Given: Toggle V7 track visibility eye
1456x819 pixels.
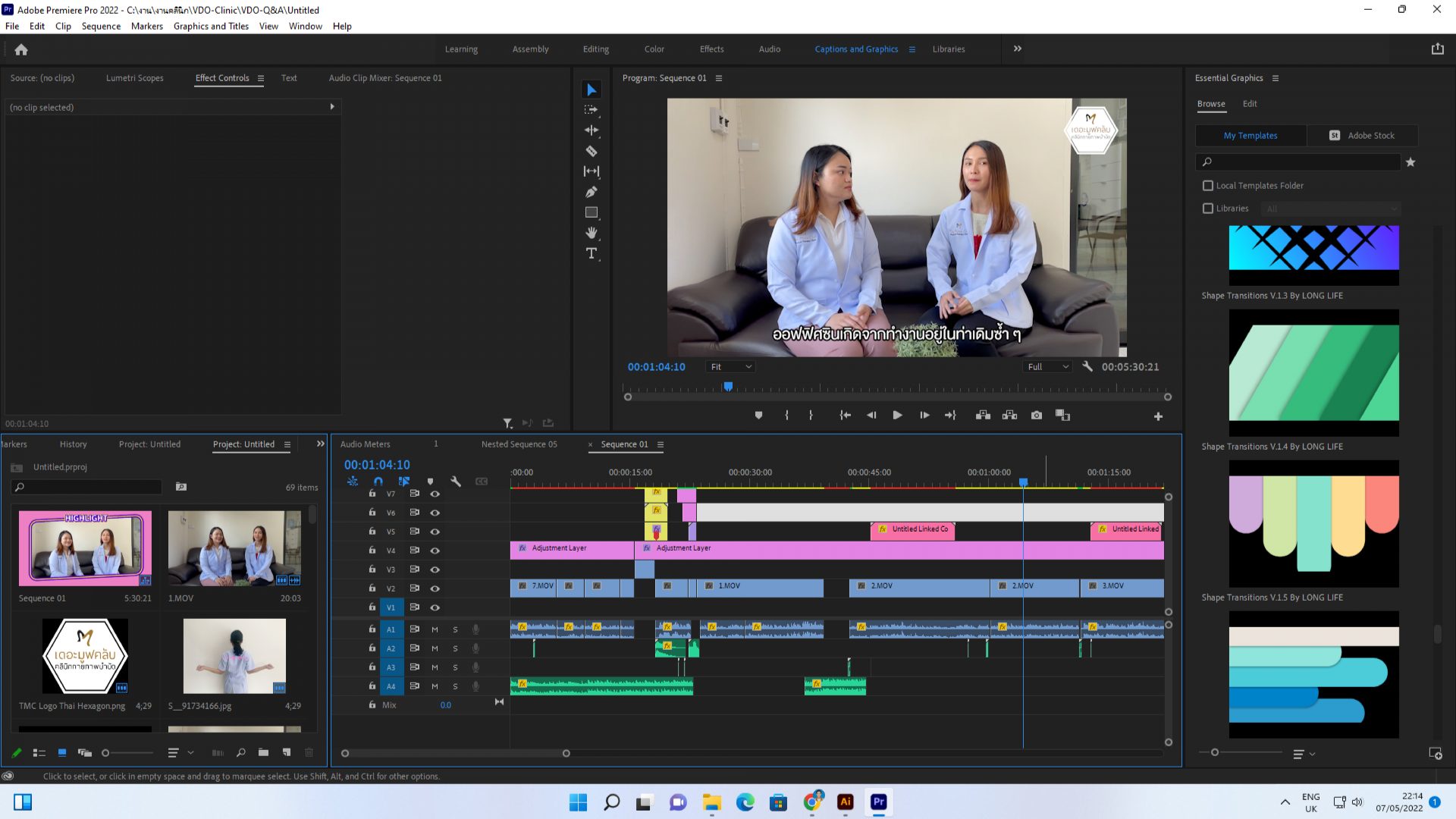Looking at the screenshot, I should pyautogui.click(x=435, y=494).
